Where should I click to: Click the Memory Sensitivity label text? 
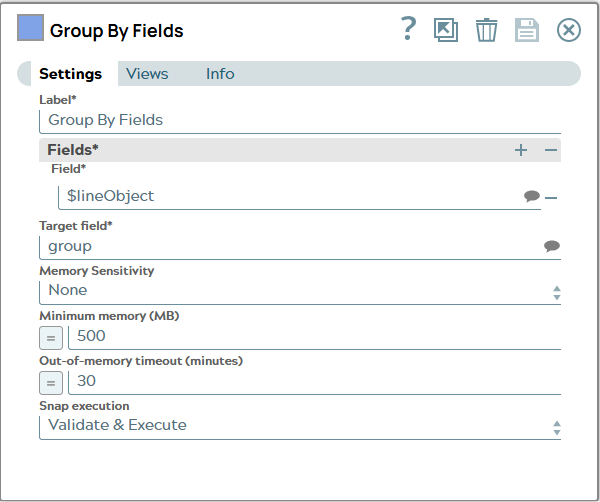click(96, 271)
